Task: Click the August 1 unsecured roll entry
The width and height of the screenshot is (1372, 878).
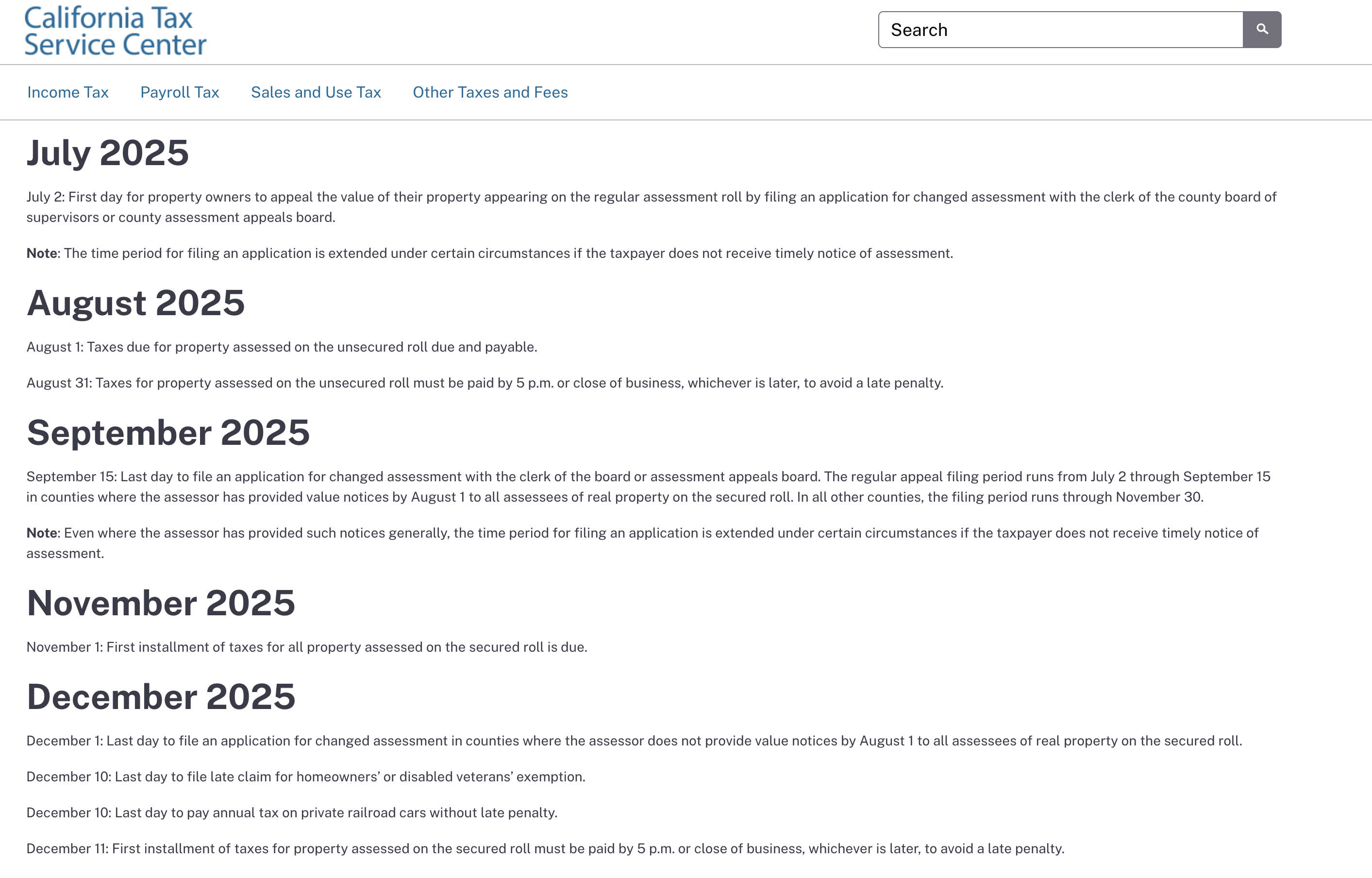Action: (282, 347)
